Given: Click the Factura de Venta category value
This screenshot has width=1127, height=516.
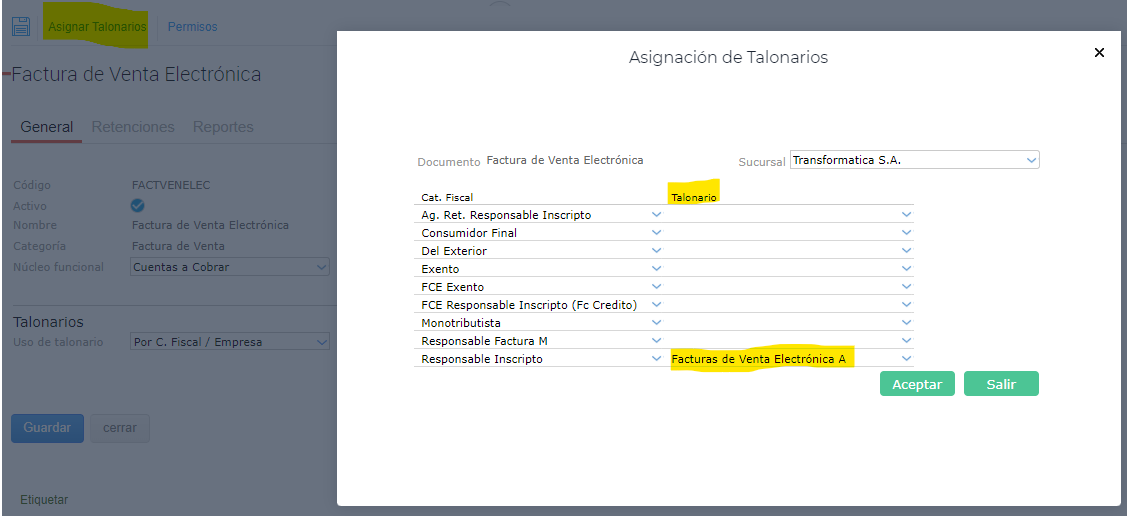Looking at the screenshot, I should pyautogui.click(x=178, y=246).
